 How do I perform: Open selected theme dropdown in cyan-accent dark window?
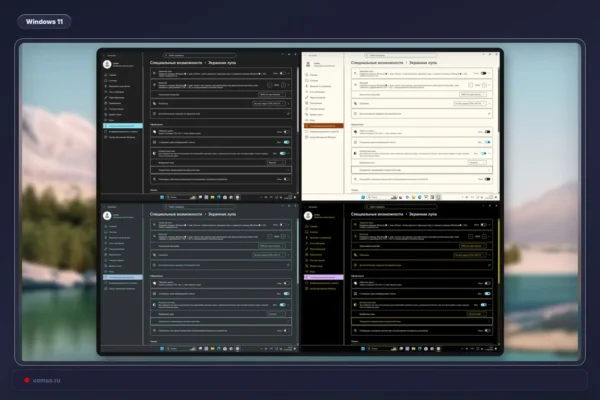coord(276,162)
